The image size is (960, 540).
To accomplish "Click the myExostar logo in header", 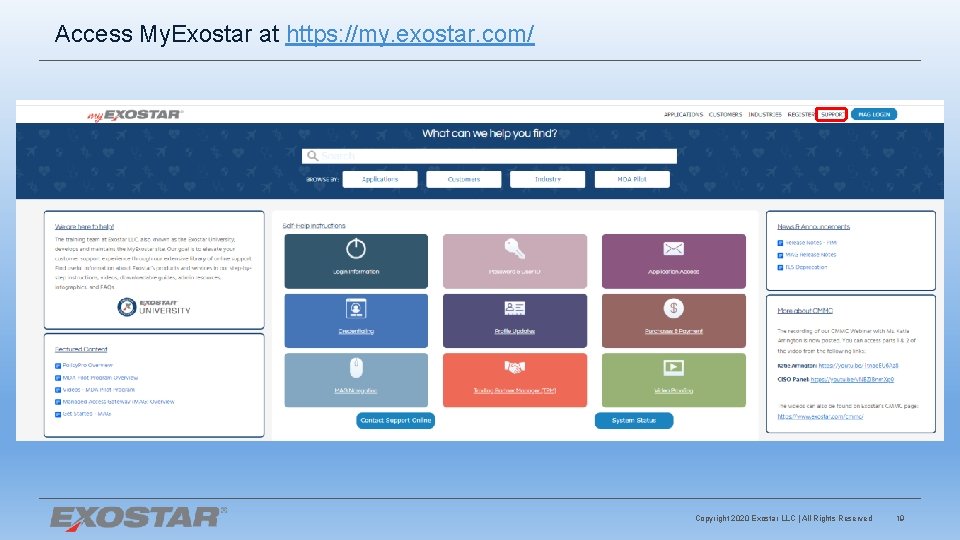I will [x=135, y=114].
